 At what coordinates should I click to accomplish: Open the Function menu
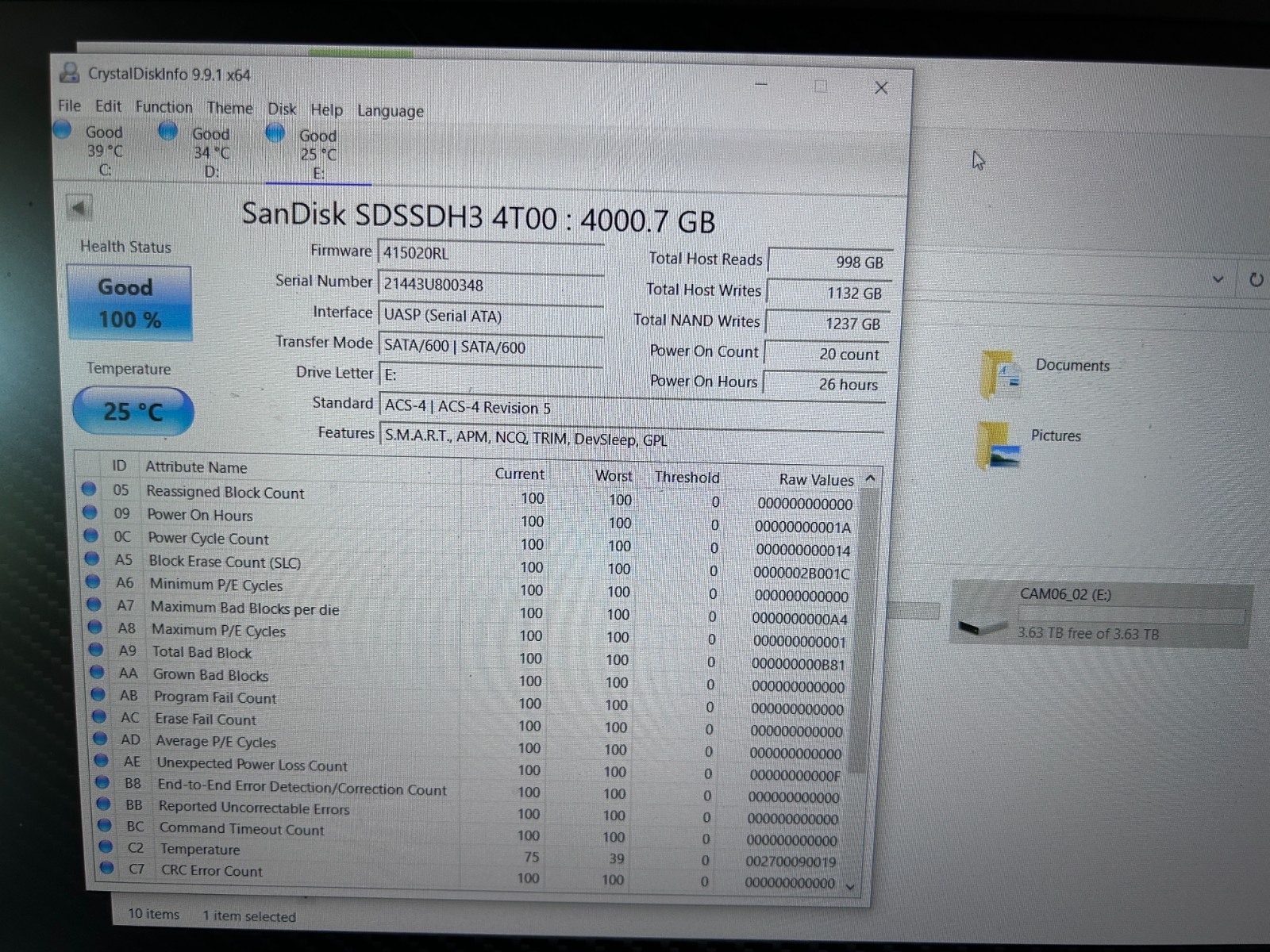tap(164, 107)
